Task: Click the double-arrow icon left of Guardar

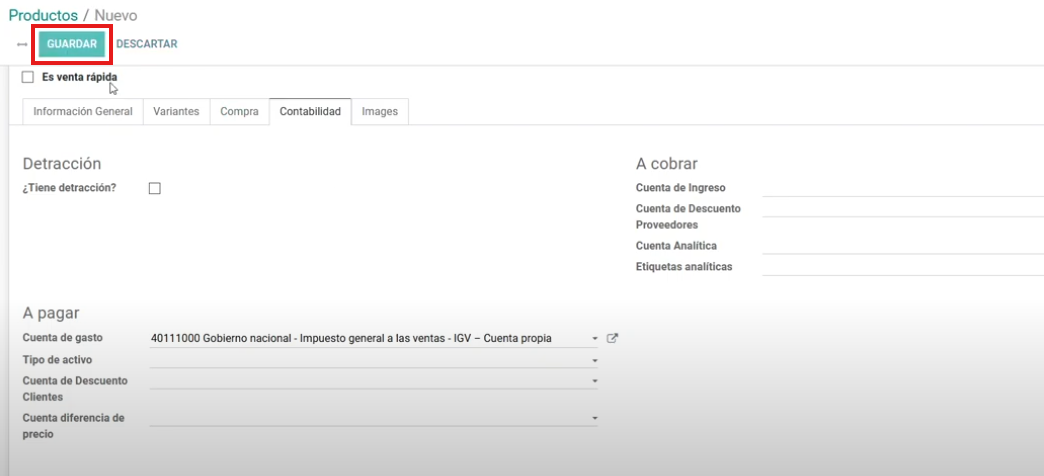Action: (22, 44)
